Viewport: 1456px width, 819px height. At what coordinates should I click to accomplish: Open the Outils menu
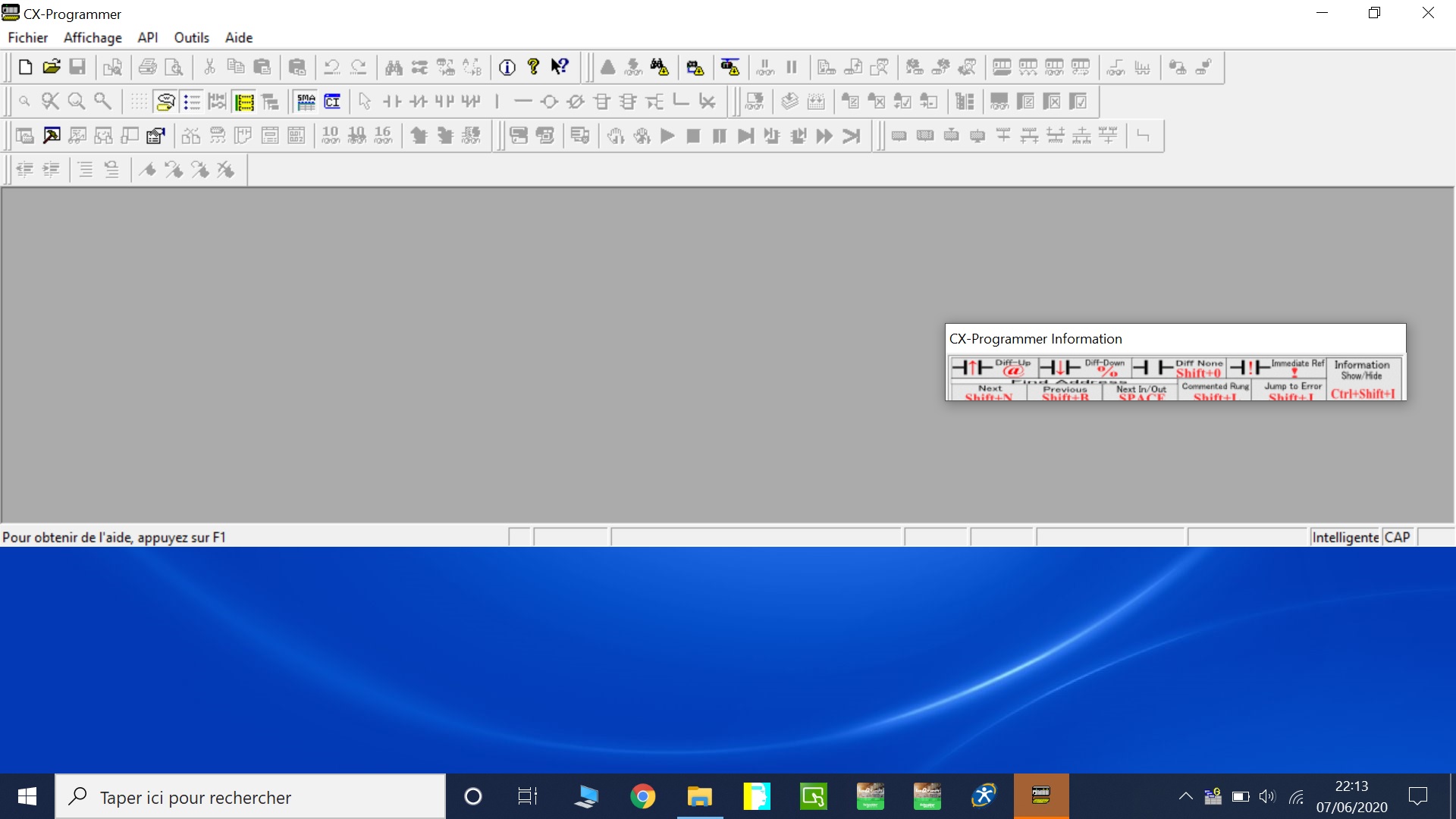[x=191, y=38]
